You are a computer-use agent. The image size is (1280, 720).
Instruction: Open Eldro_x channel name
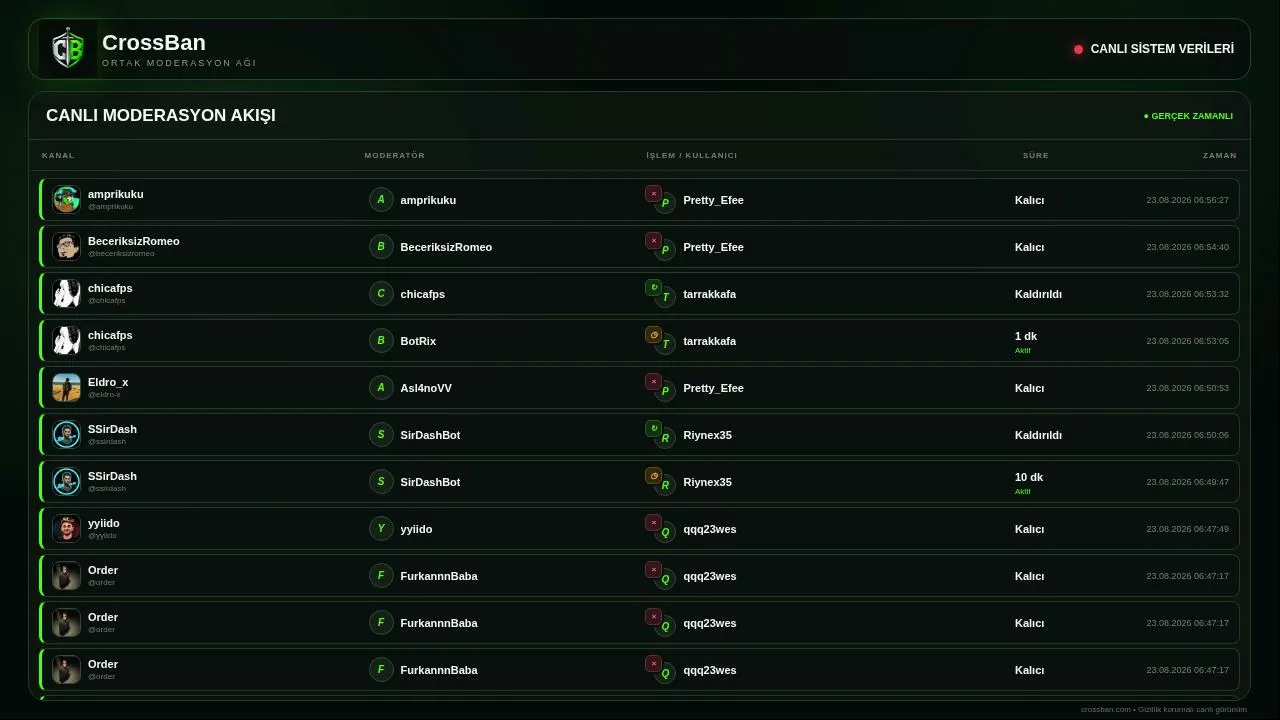108,382
